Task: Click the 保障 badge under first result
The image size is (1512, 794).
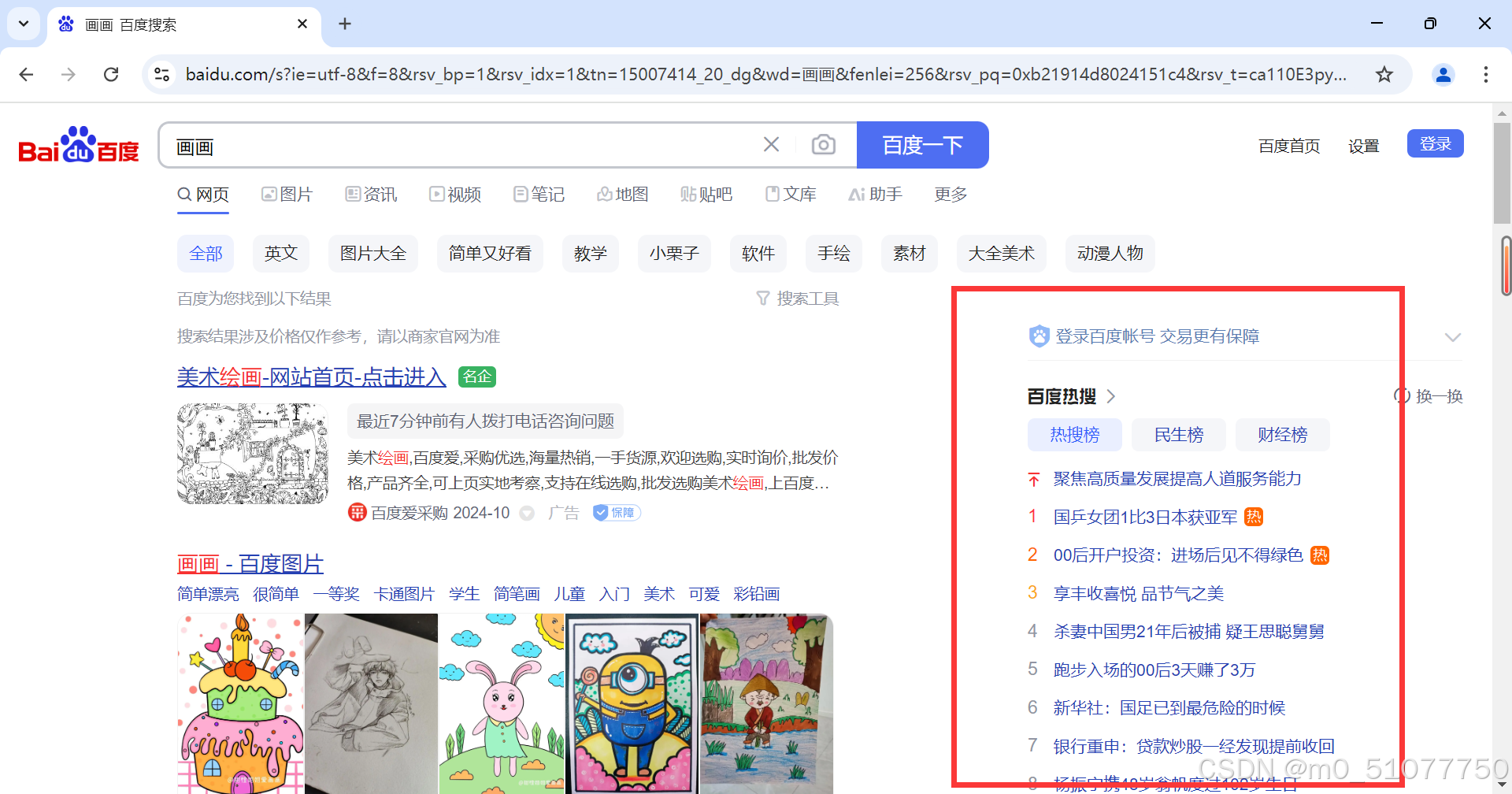Action: point(617,513)
